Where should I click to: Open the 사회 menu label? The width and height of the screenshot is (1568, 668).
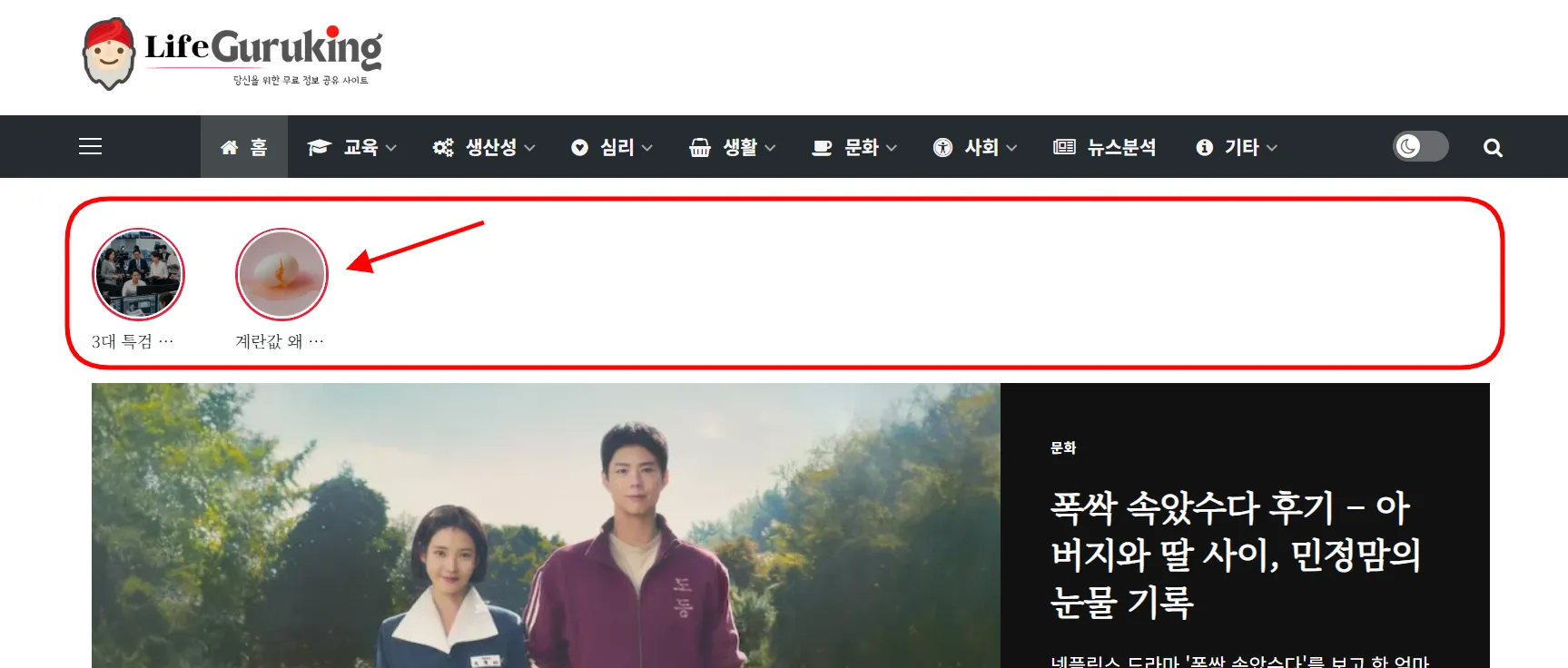pos(981,147)
